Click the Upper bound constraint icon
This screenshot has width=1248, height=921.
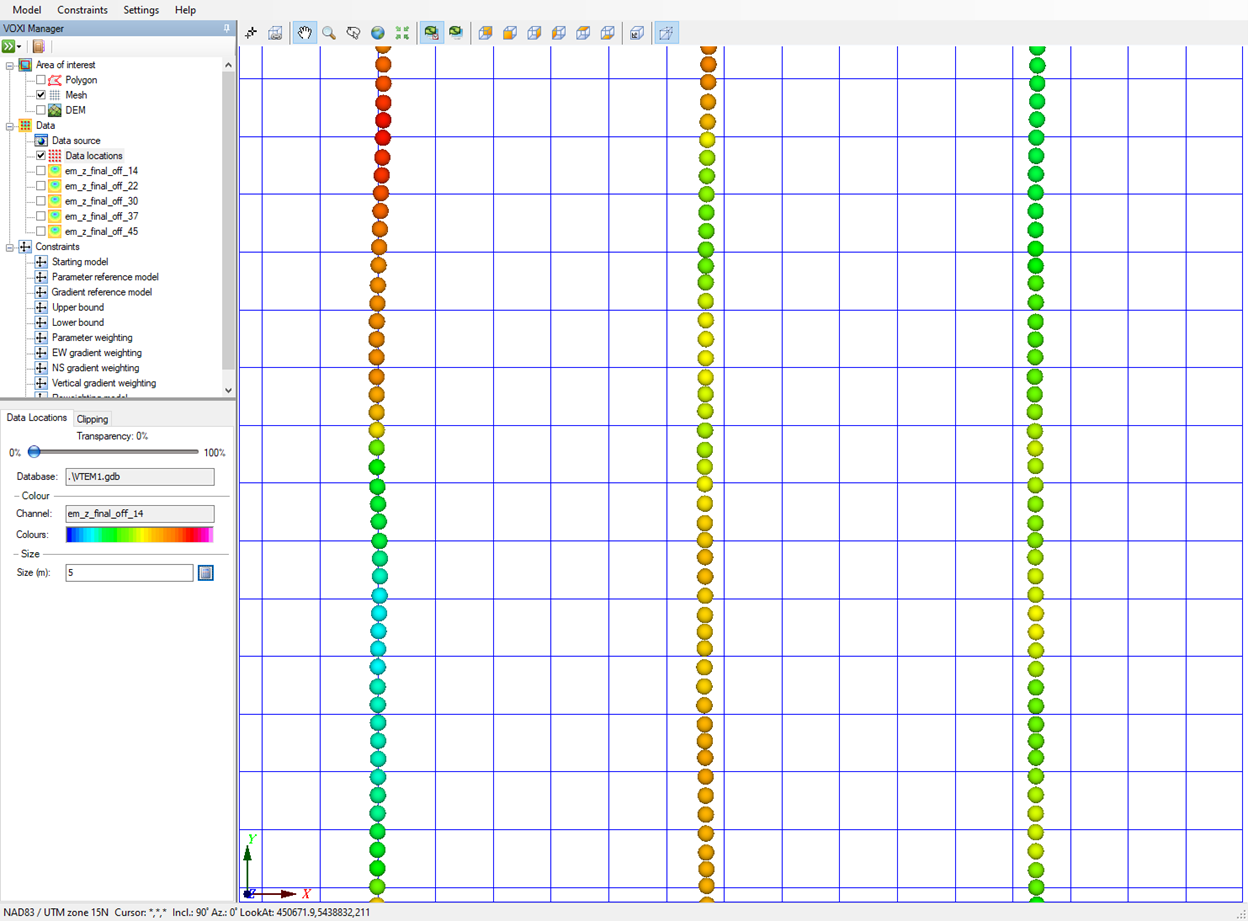[41, 307]
